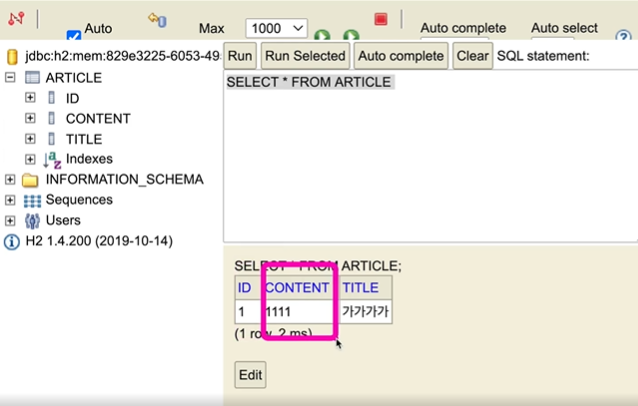Click the result cell showing 가가가가
Image resolution: width=638 pixels, height=406 pixels.
click(x=365, y=312)
